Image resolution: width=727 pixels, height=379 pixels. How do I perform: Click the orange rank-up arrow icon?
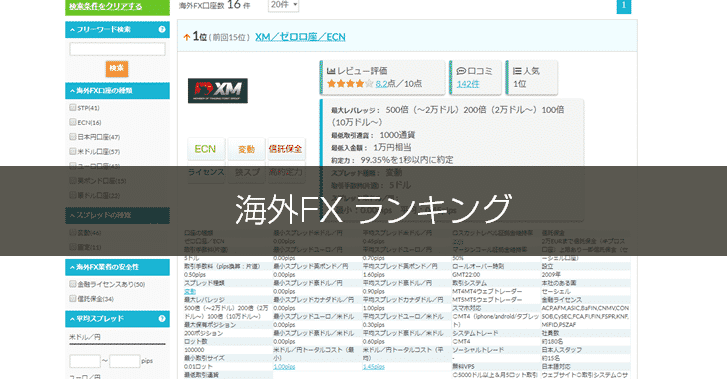click(x=187, y=37)
